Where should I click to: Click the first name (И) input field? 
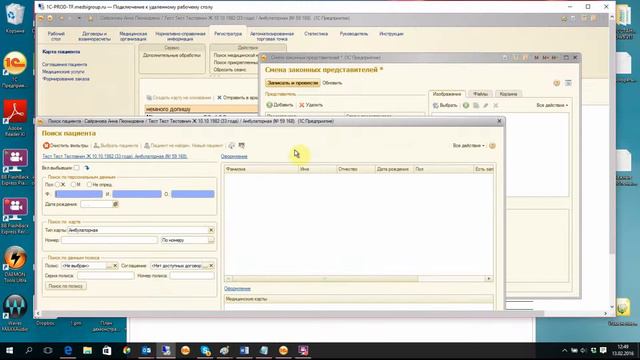pyautogui.click(x=137, y=194)
